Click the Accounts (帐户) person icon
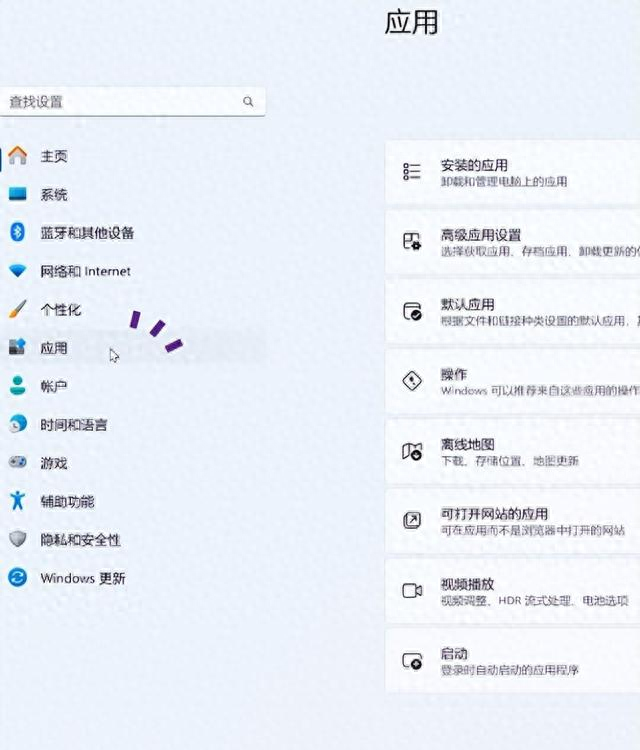 tap(18, 386)
